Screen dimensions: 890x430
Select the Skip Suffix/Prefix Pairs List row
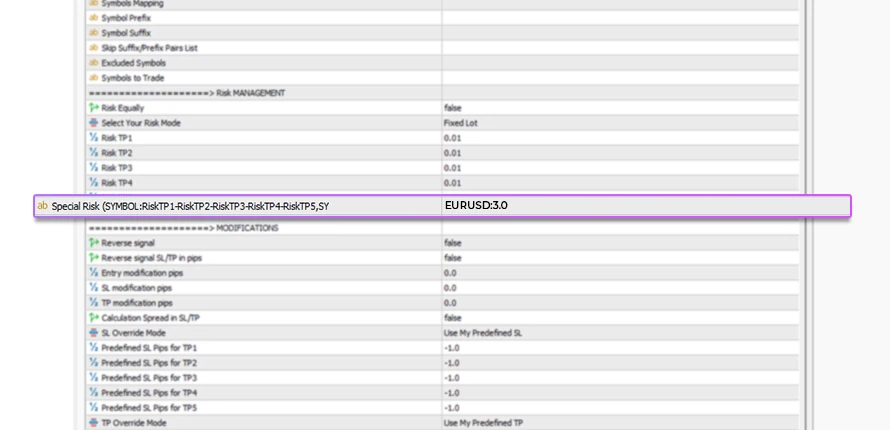[x=149, y=48]
